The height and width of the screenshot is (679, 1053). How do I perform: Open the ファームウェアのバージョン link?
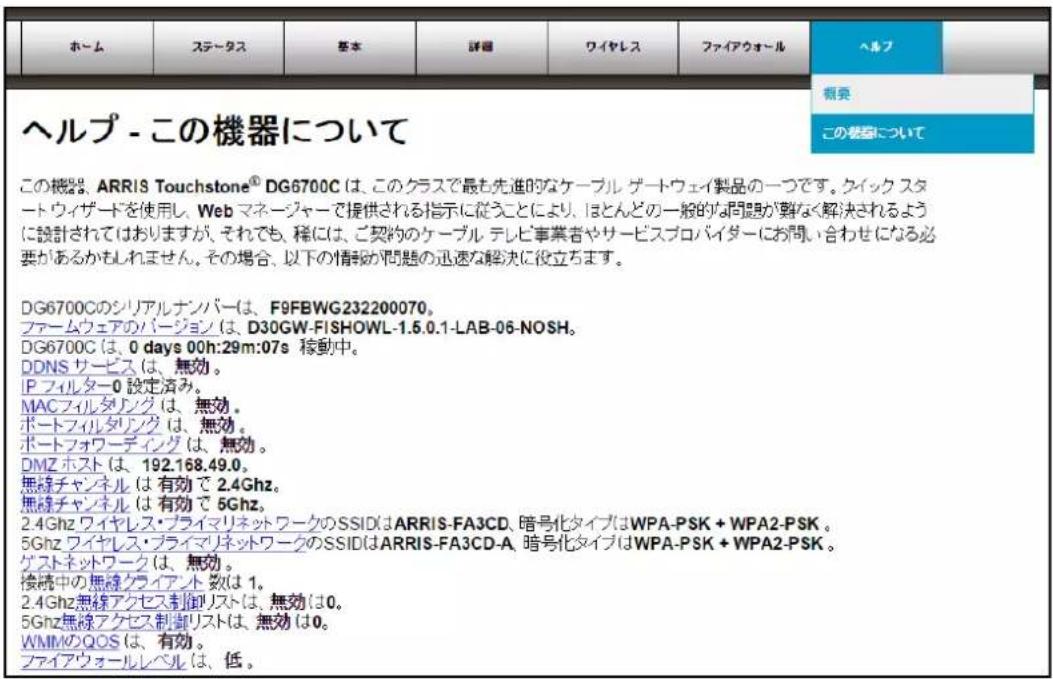point(118,328)
